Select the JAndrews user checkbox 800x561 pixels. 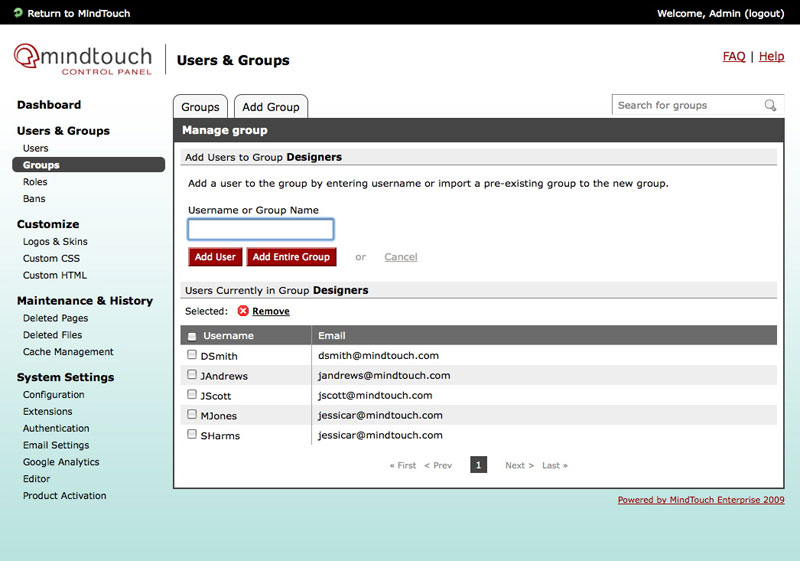192,375
